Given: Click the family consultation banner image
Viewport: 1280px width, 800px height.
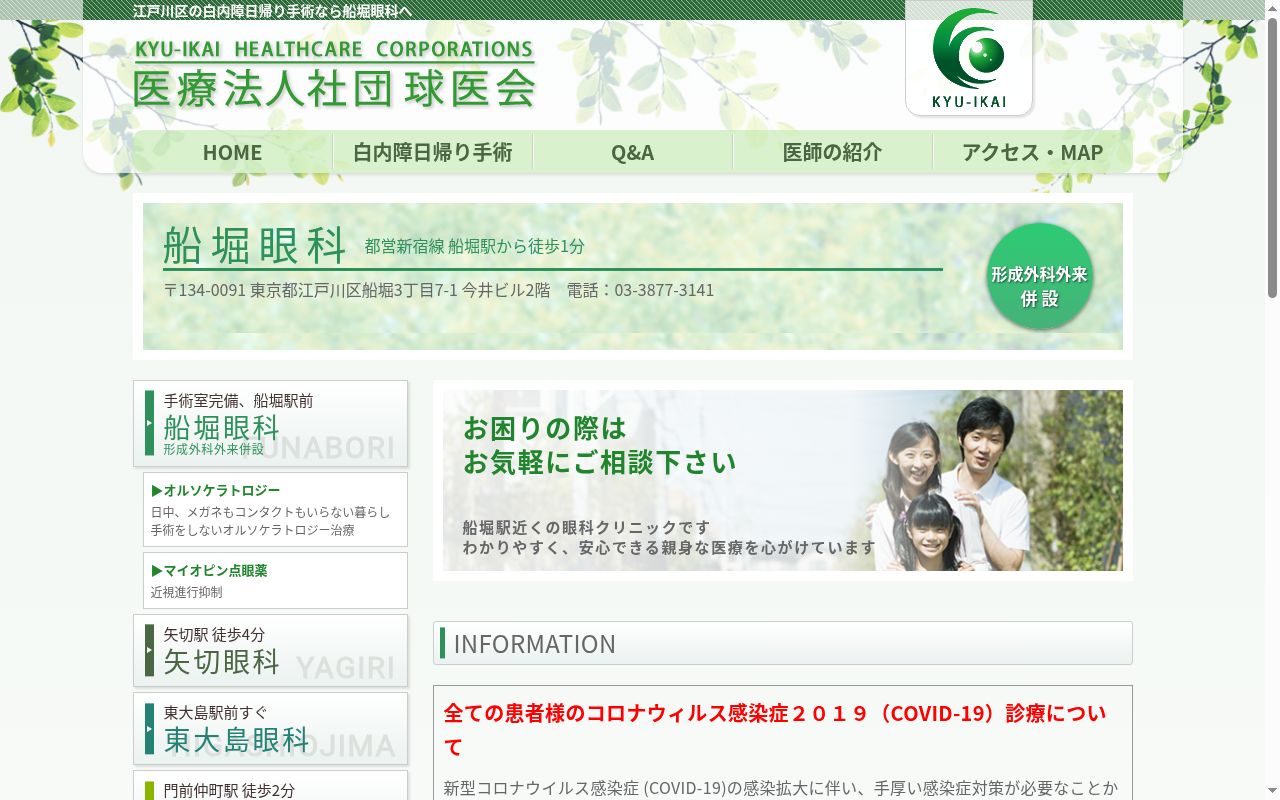Looking at the screenshot, I should coord(783,480).
